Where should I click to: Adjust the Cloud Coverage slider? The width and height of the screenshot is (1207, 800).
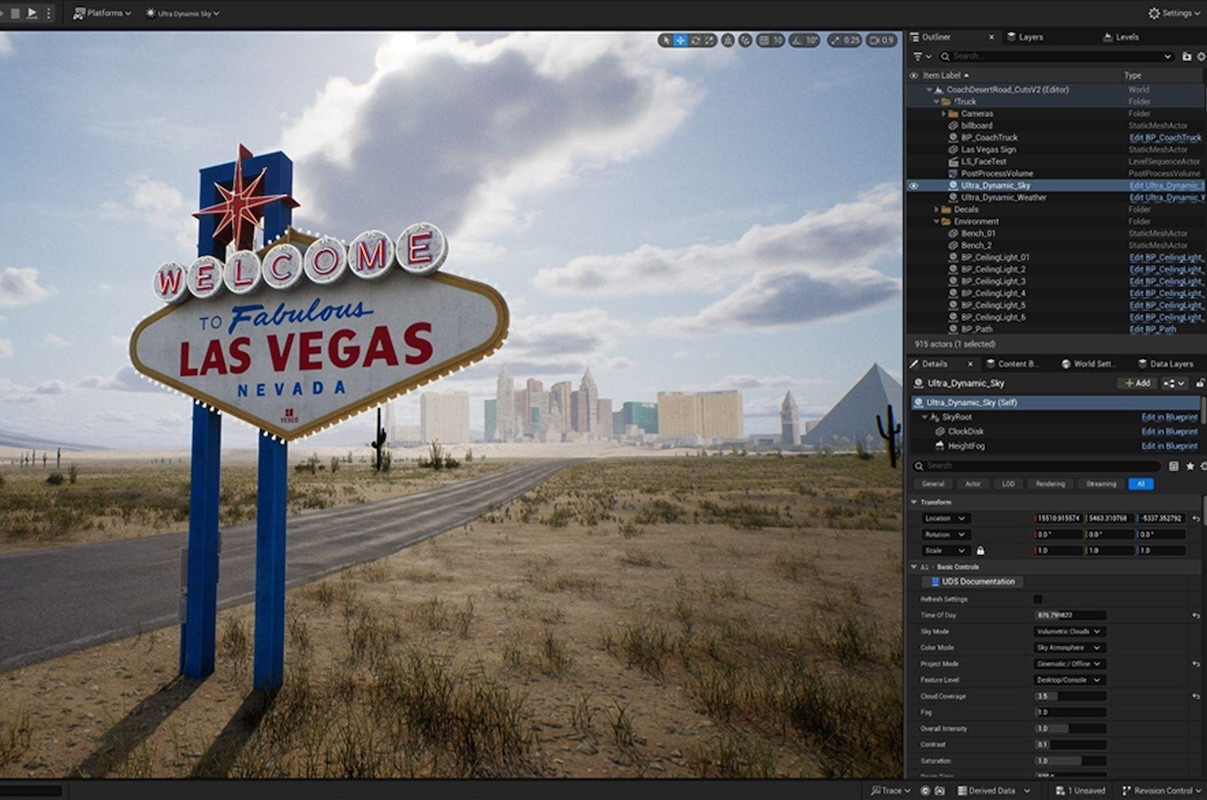pos(1069,696)
